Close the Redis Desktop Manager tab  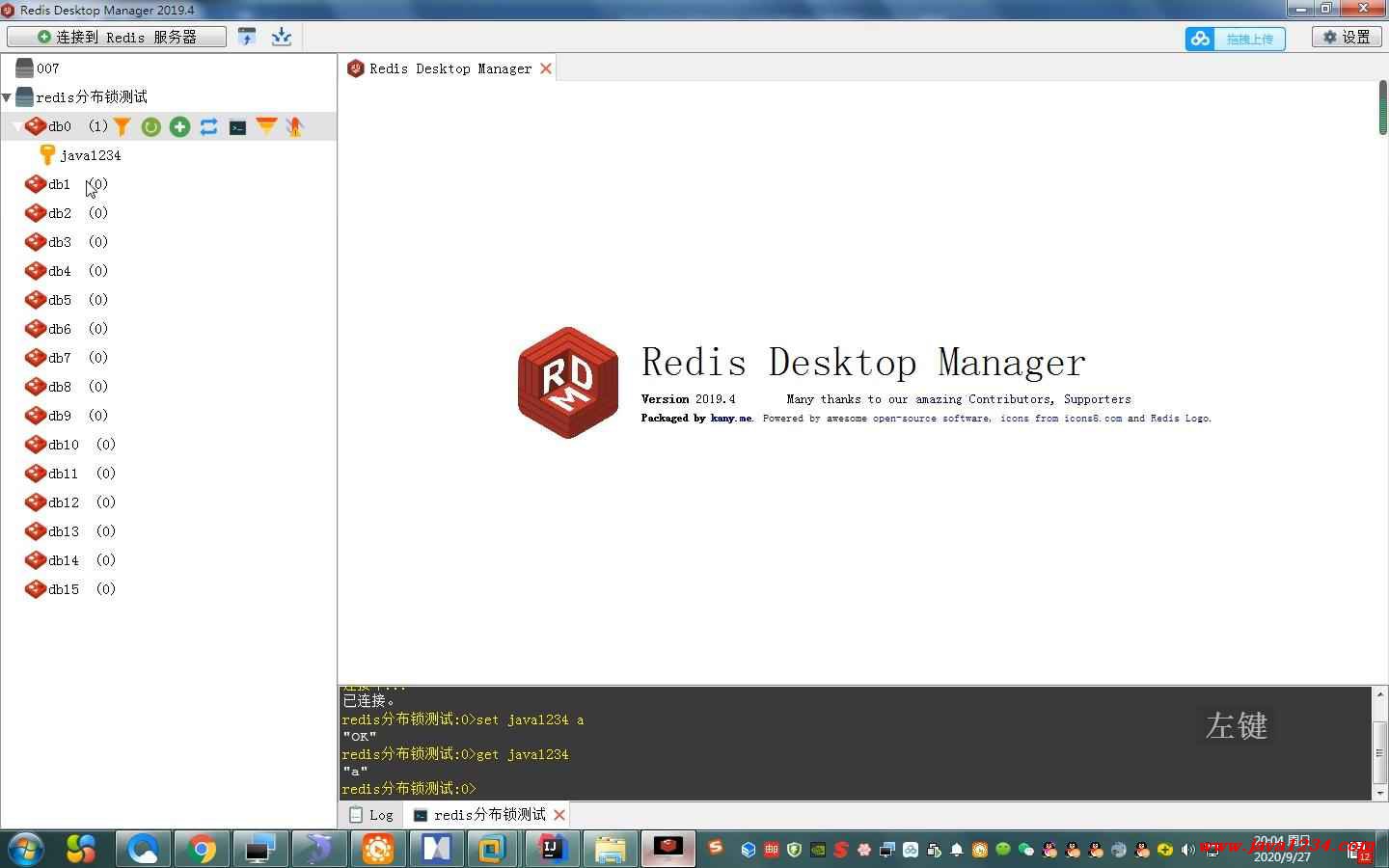[x=546, y=68]
